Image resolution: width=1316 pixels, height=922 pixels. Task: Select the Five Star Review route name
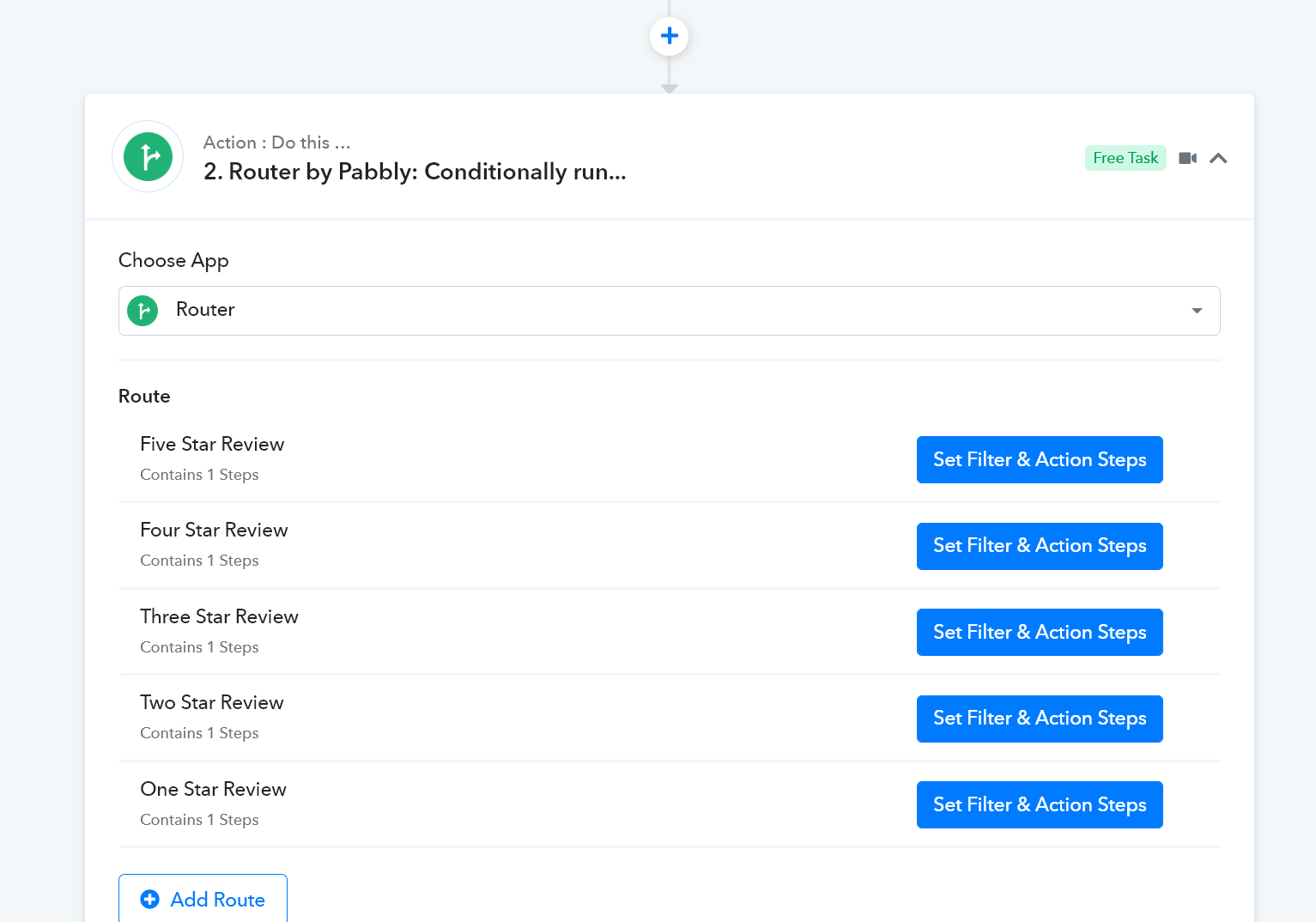coord(212,444)
